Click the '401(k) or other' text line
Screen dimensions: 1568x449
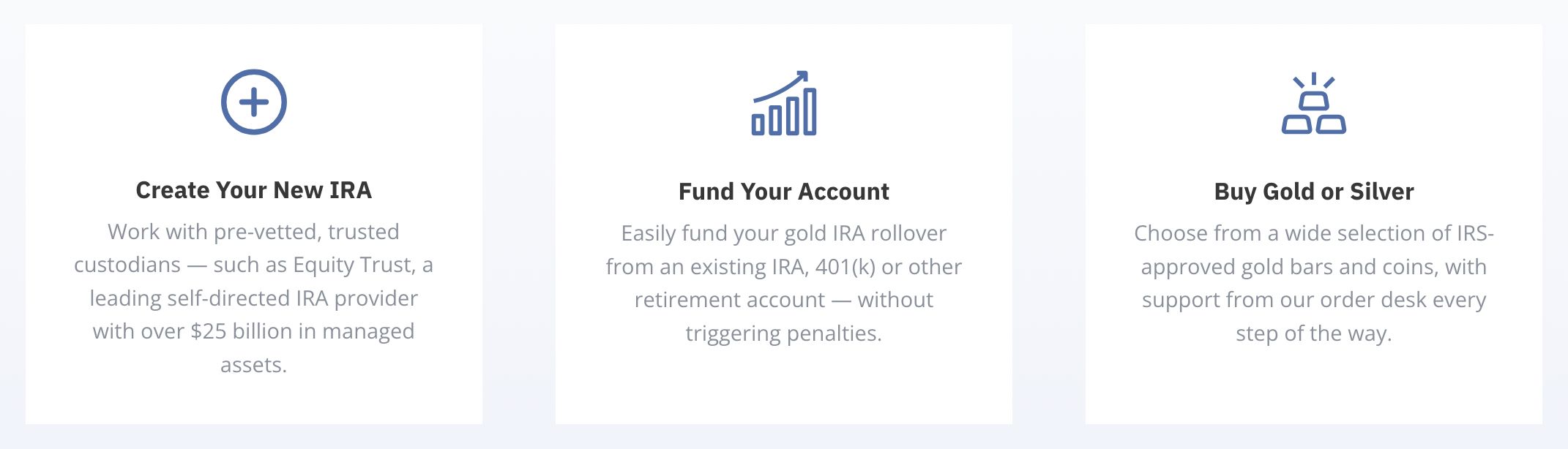[784, 267]
